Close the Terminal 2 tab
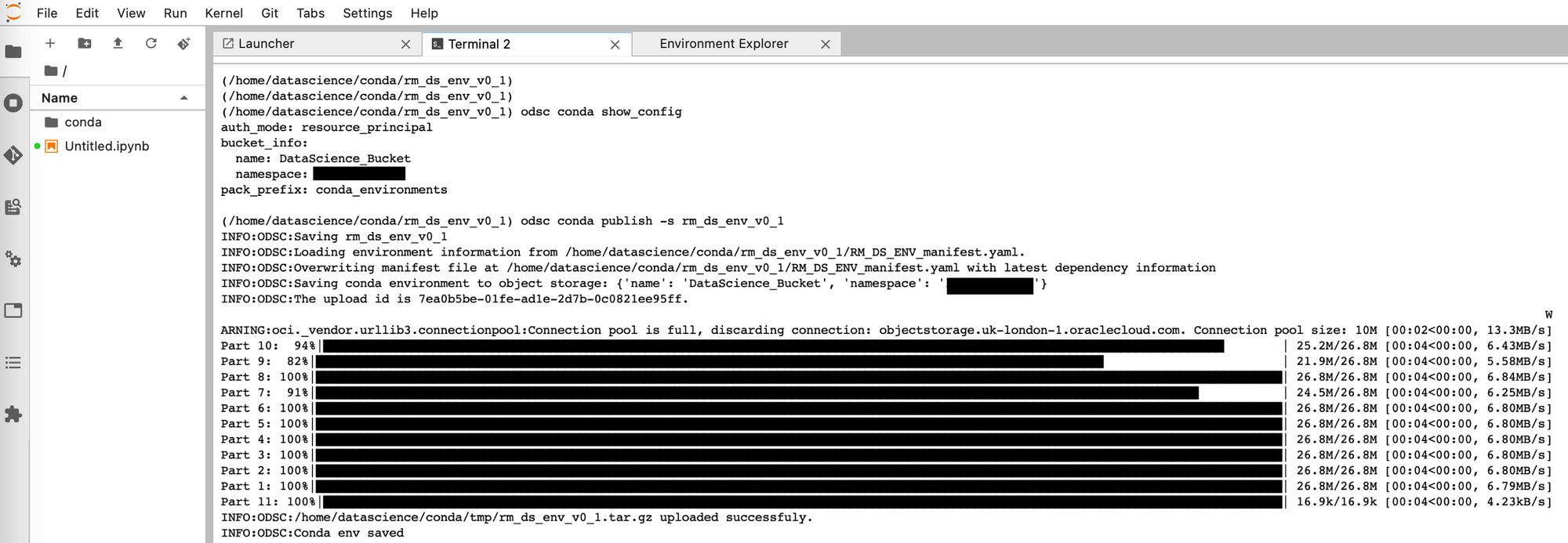 pos(615,45)
